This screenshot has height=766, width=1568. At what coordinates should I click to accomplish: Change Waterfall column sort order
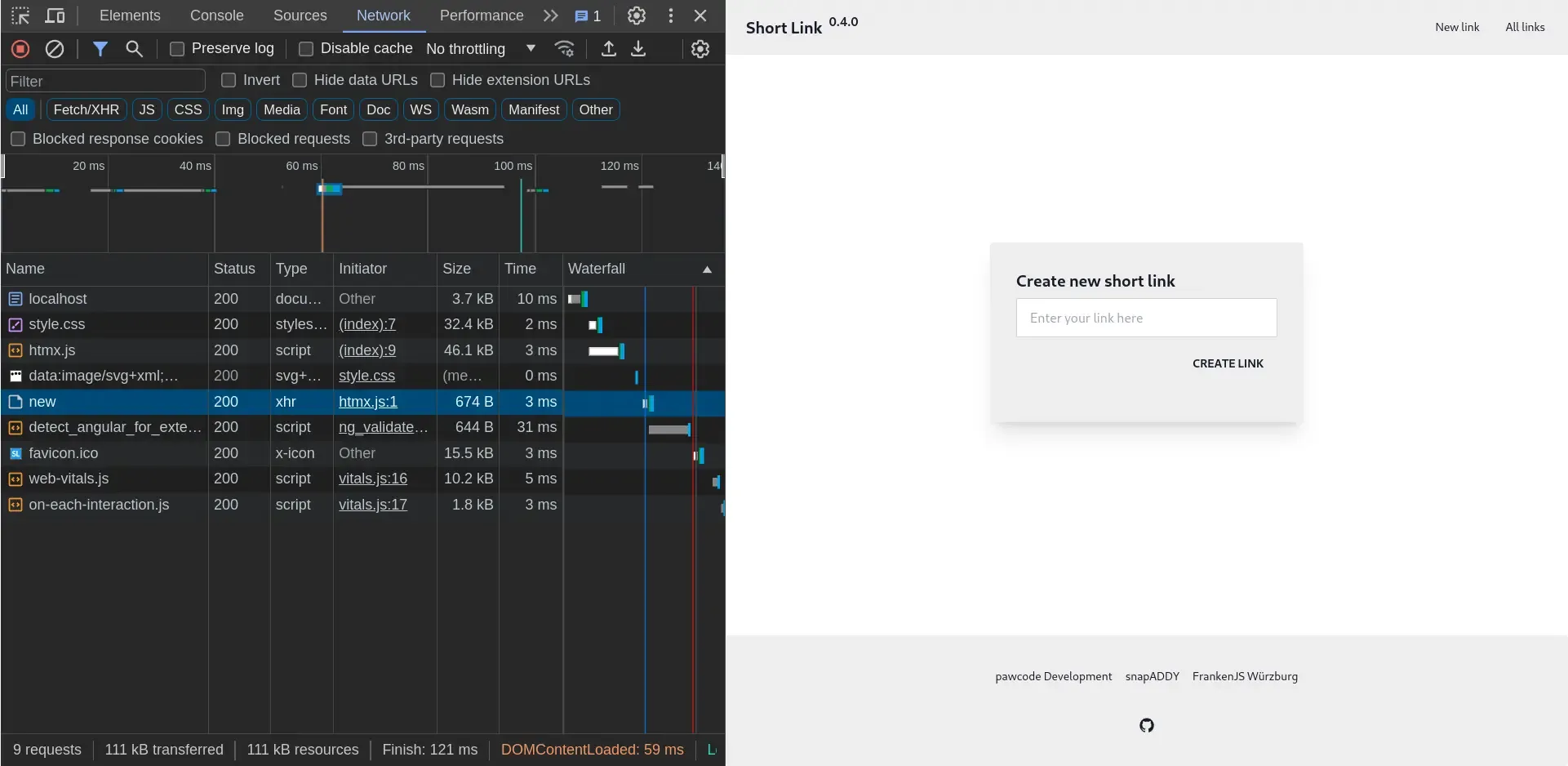click(x=707, y=269)
